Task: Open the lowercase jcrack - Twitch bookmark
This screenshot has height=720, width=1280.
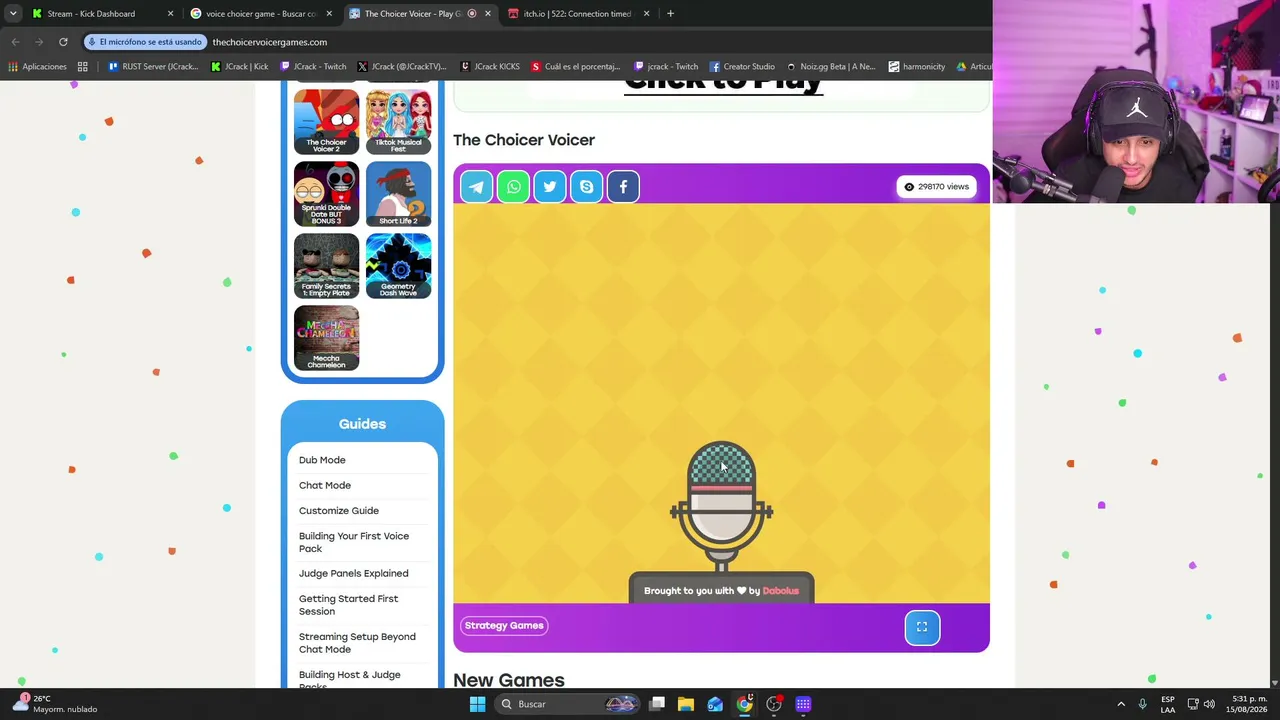Action: tap(666, 67)
